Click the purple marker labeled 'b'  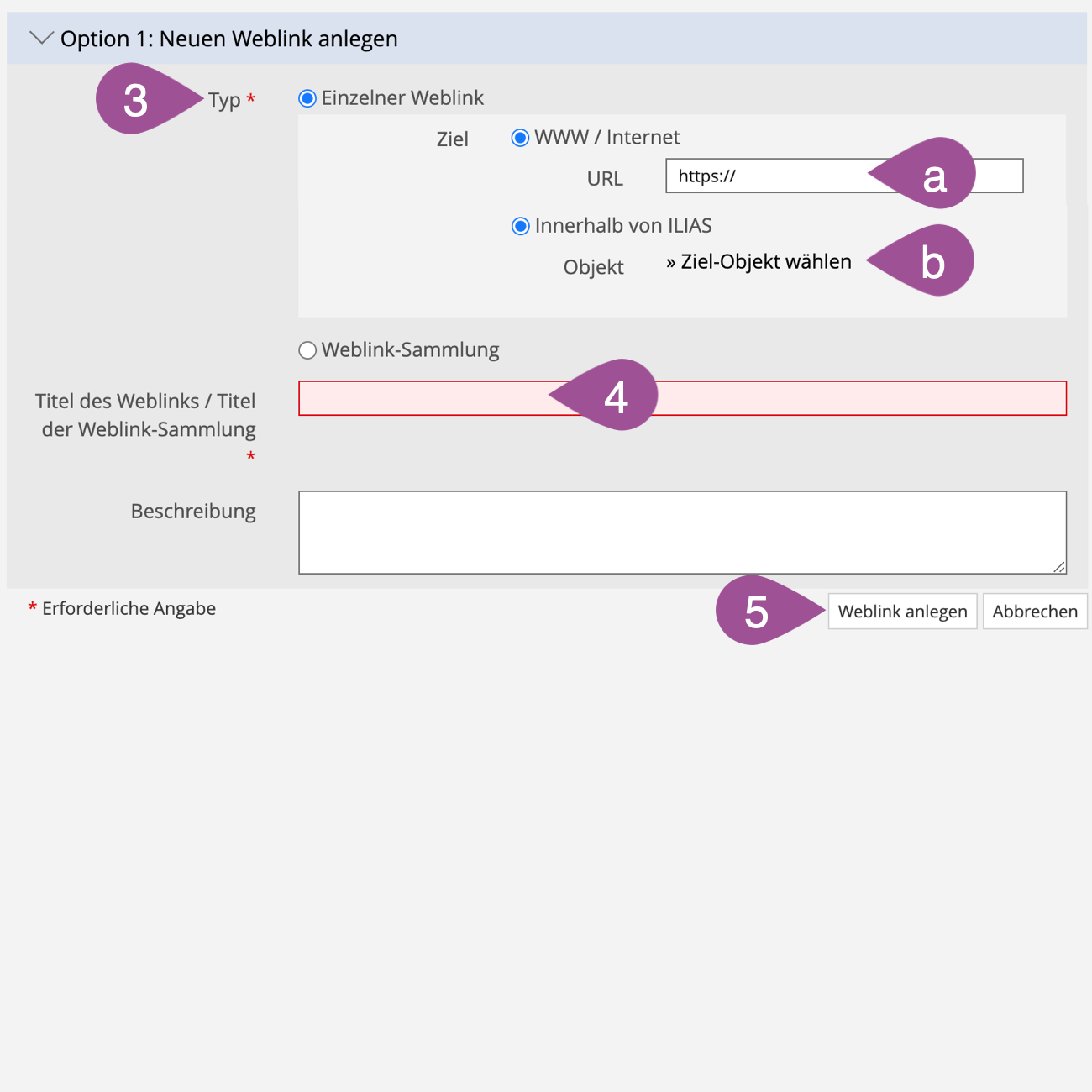(932, 261)
